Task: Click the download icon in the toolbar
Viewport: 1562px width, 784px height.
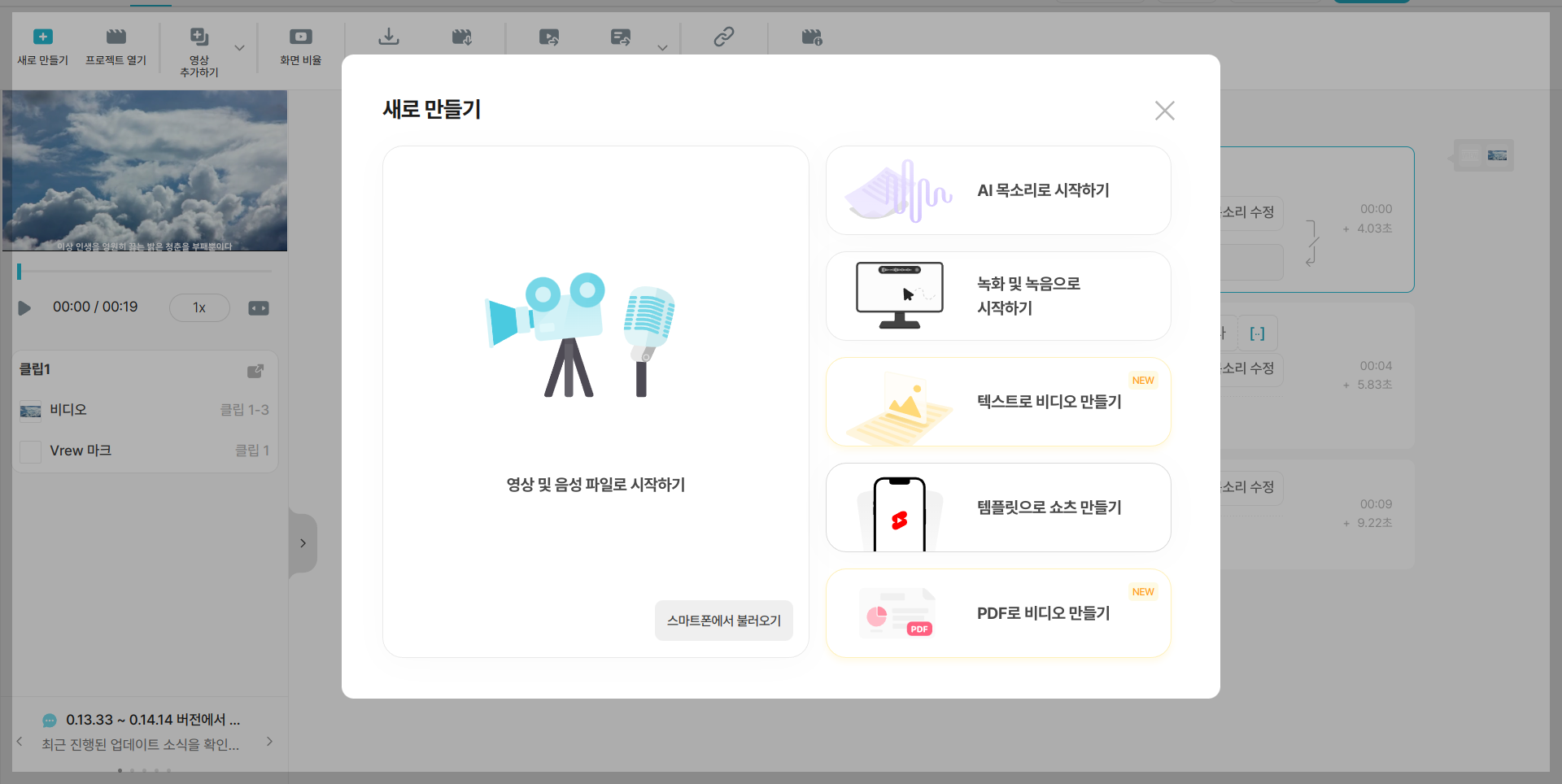Action: tap(389, 37)
